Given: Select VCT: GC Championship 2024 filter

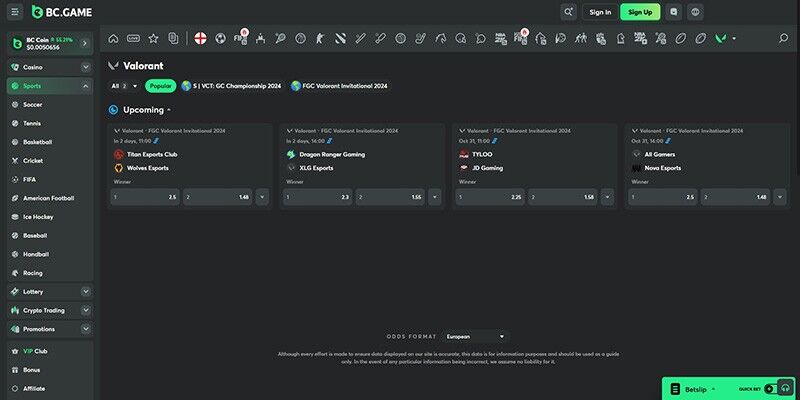Looking at the screenshot, I should point(231,86).
